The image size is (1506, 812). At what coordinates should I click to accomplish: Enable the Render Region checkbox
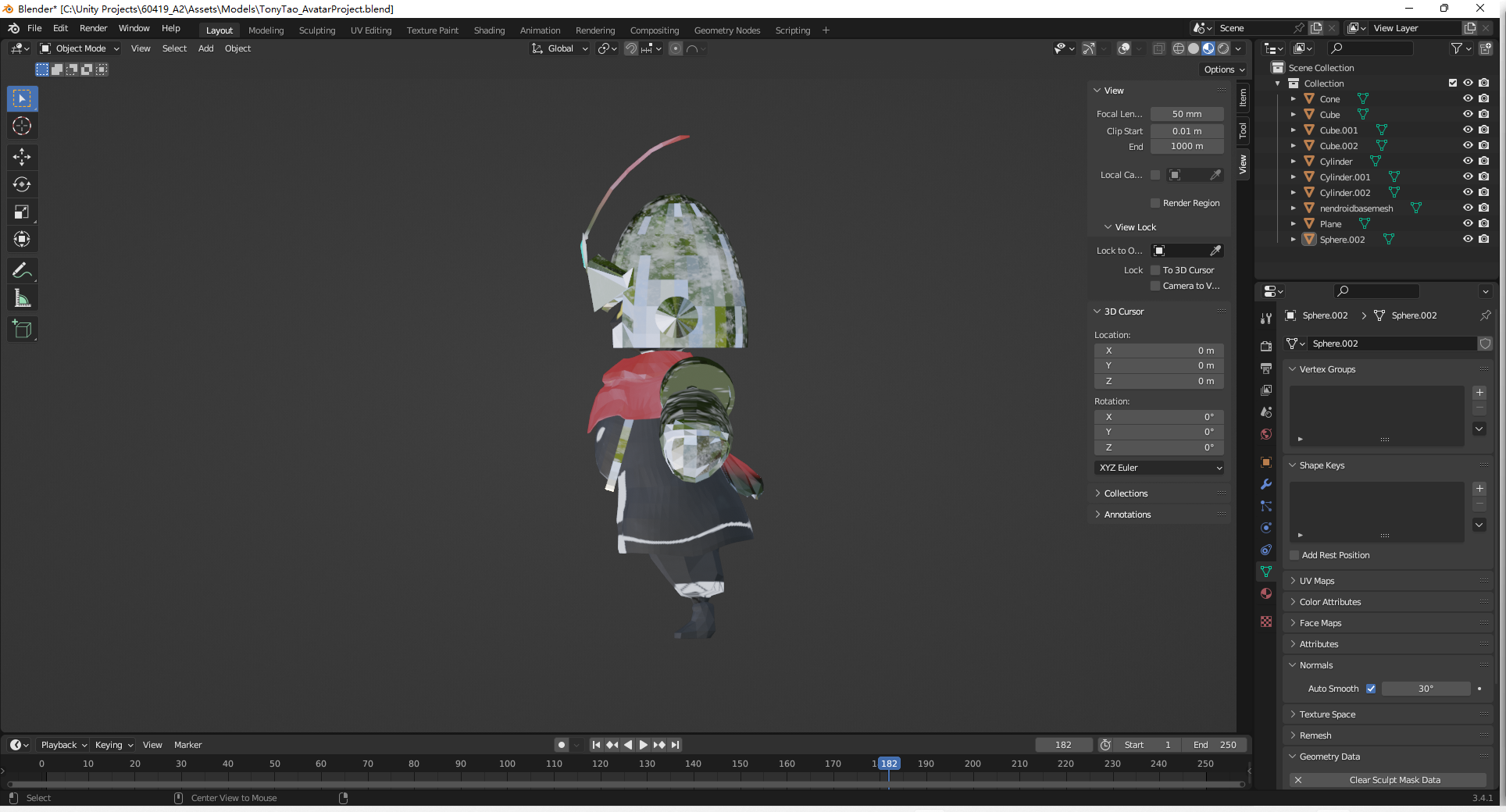(x=1155, y=203)
